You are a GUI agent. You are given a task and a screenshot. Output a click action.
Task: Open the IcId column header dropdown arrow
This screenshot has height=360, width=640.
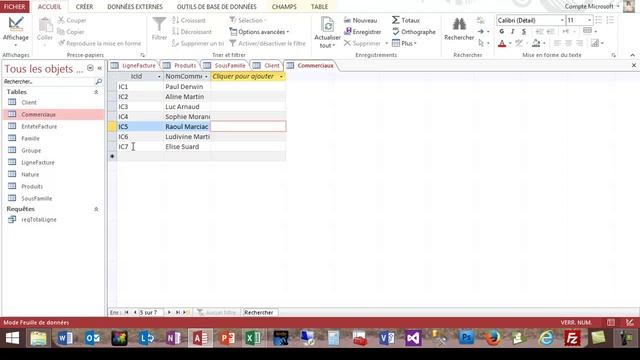159,77
